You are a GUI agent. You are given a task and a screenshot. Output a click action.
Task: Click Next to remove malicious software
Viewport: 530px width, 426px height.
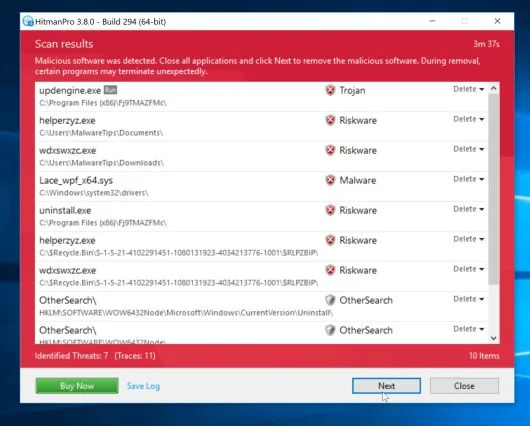click(386, 386)
